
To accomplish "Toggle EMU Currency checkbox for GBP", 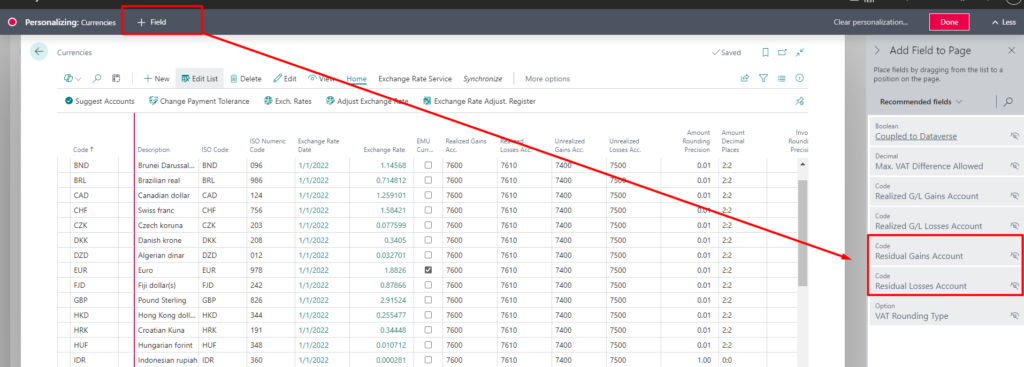I will (428, 300).
